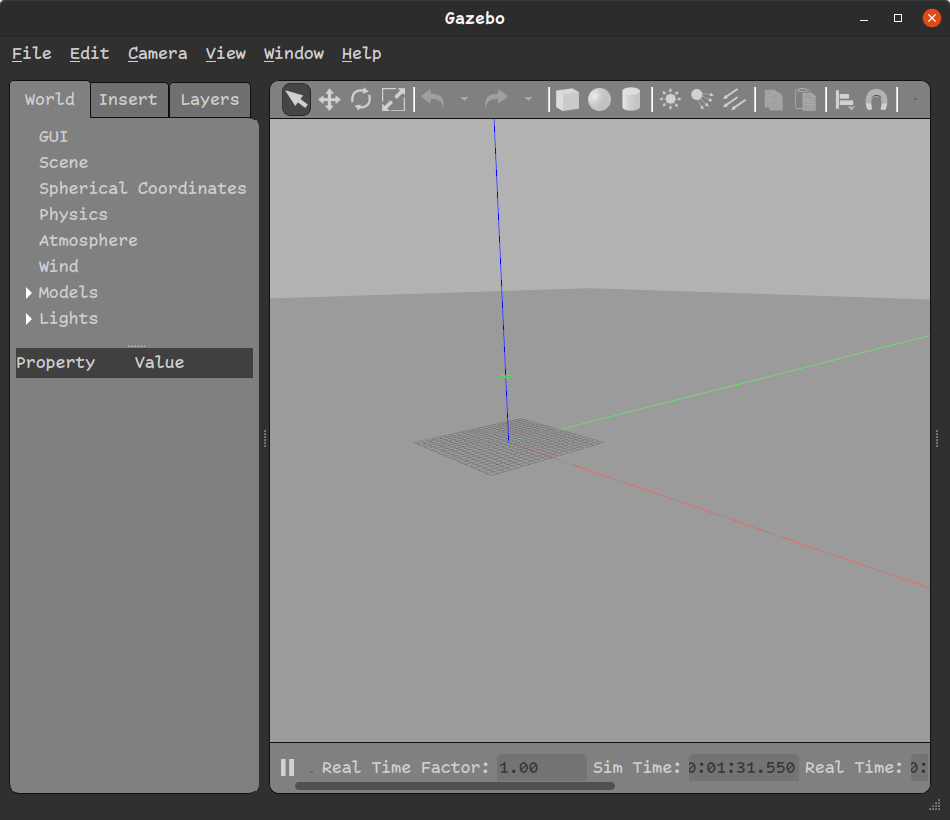Minimize the Gazebo window

[x=864, y=18]
